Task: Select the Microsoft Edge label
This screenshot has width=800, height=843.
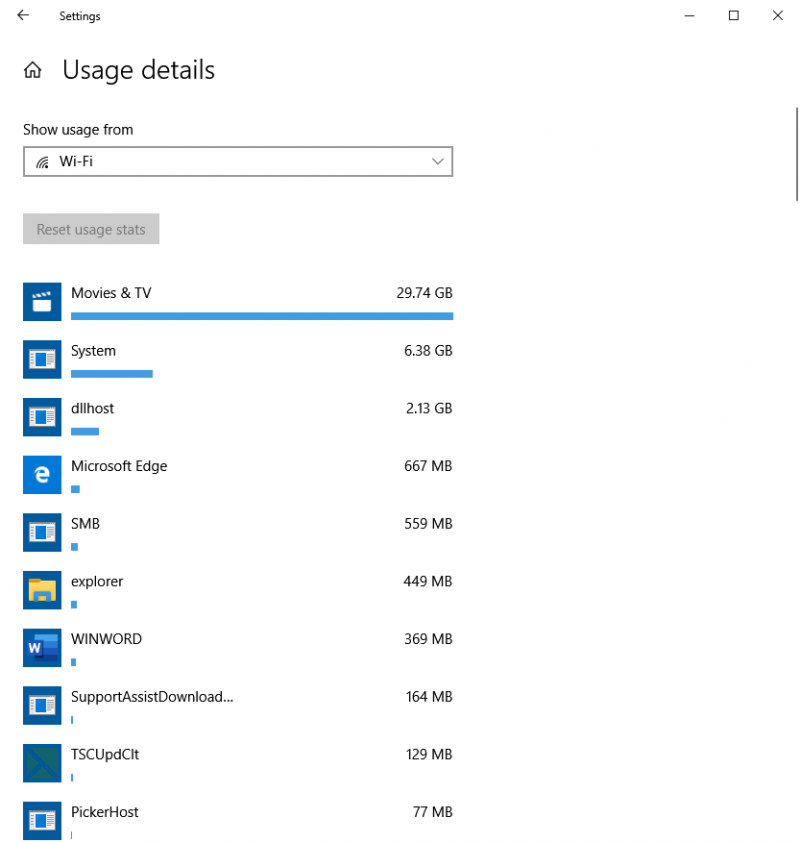Action: (119, 466)
